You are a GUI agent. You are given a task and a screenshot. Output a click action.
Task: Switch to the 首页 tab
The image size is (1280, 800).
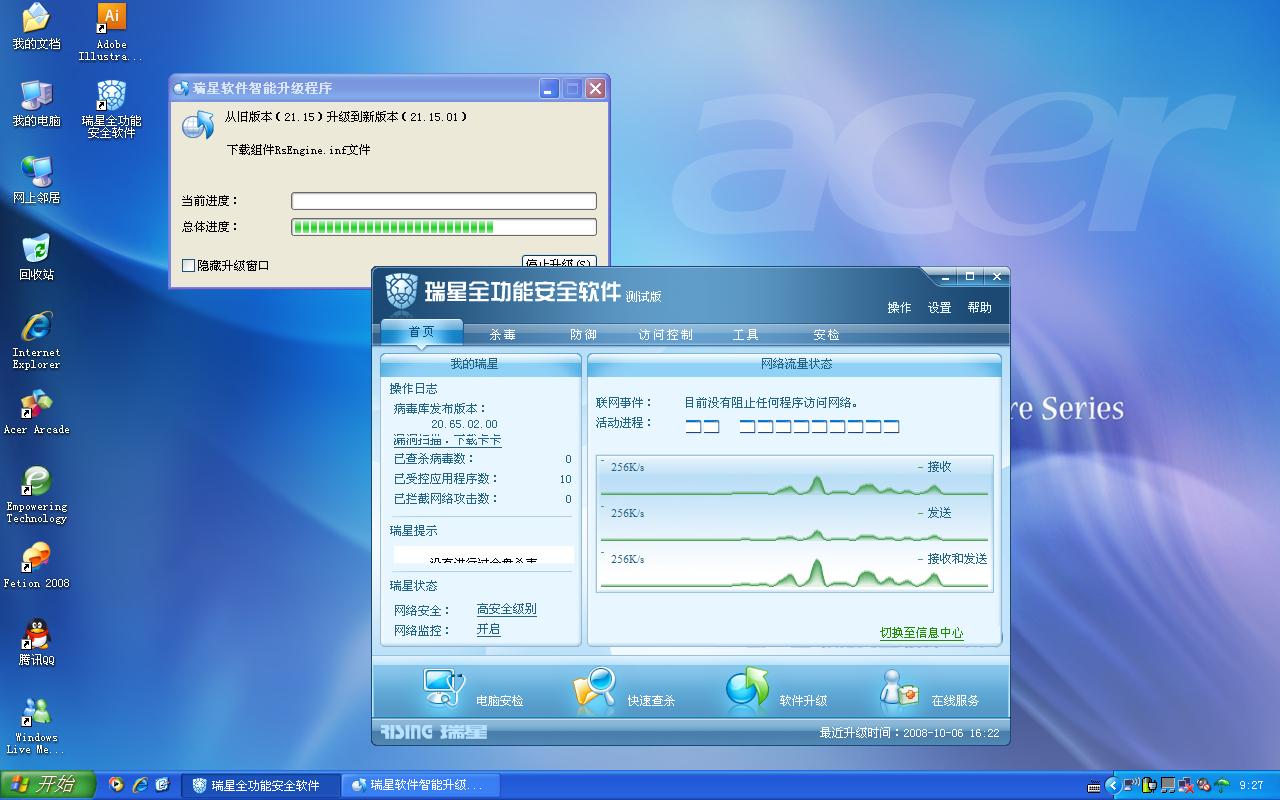click(x=422, y=332)
